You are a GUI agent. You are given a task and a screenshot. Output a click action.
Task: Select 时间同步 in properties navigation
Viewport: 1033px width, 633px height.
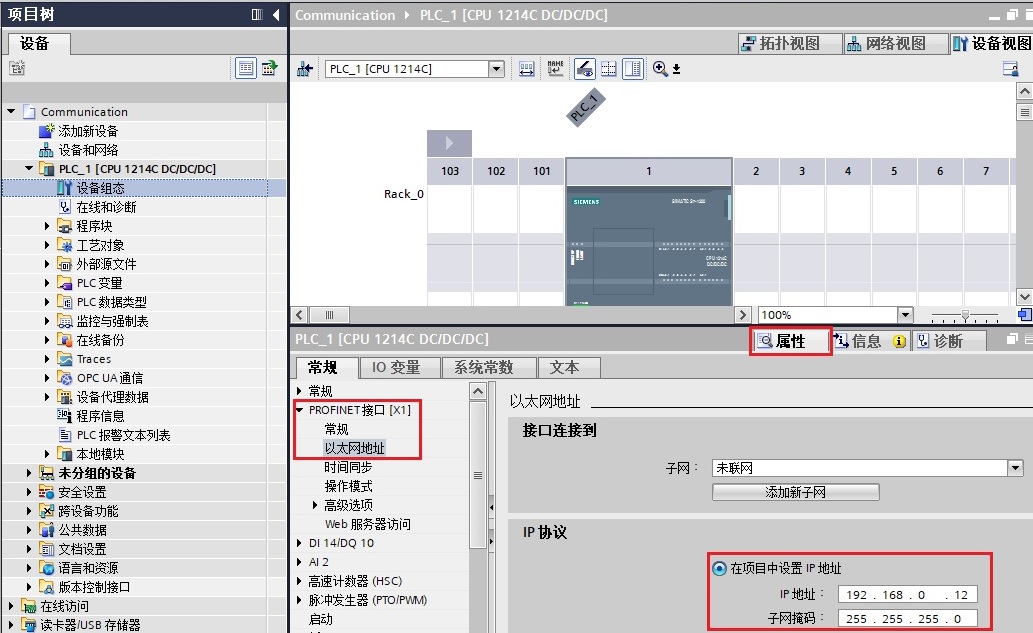pyautogui.click(x=348, y=467)
